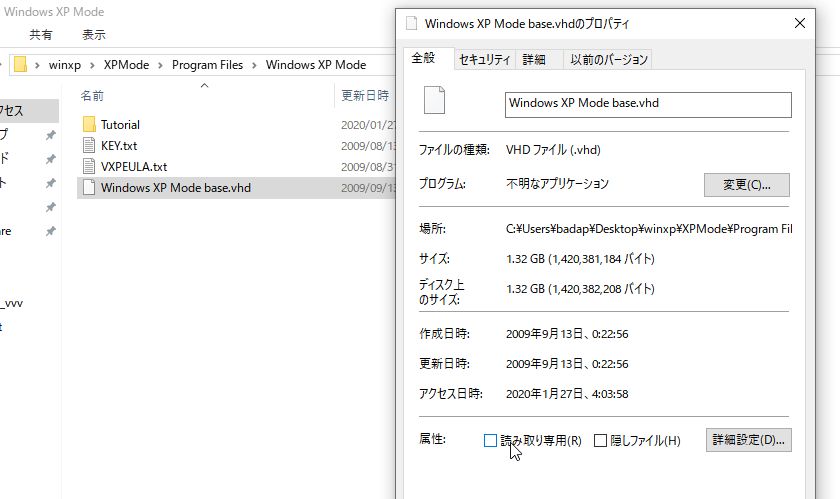840x499 pixels.
Task: Click the 変更(C)... button
Action: (746, 185)
